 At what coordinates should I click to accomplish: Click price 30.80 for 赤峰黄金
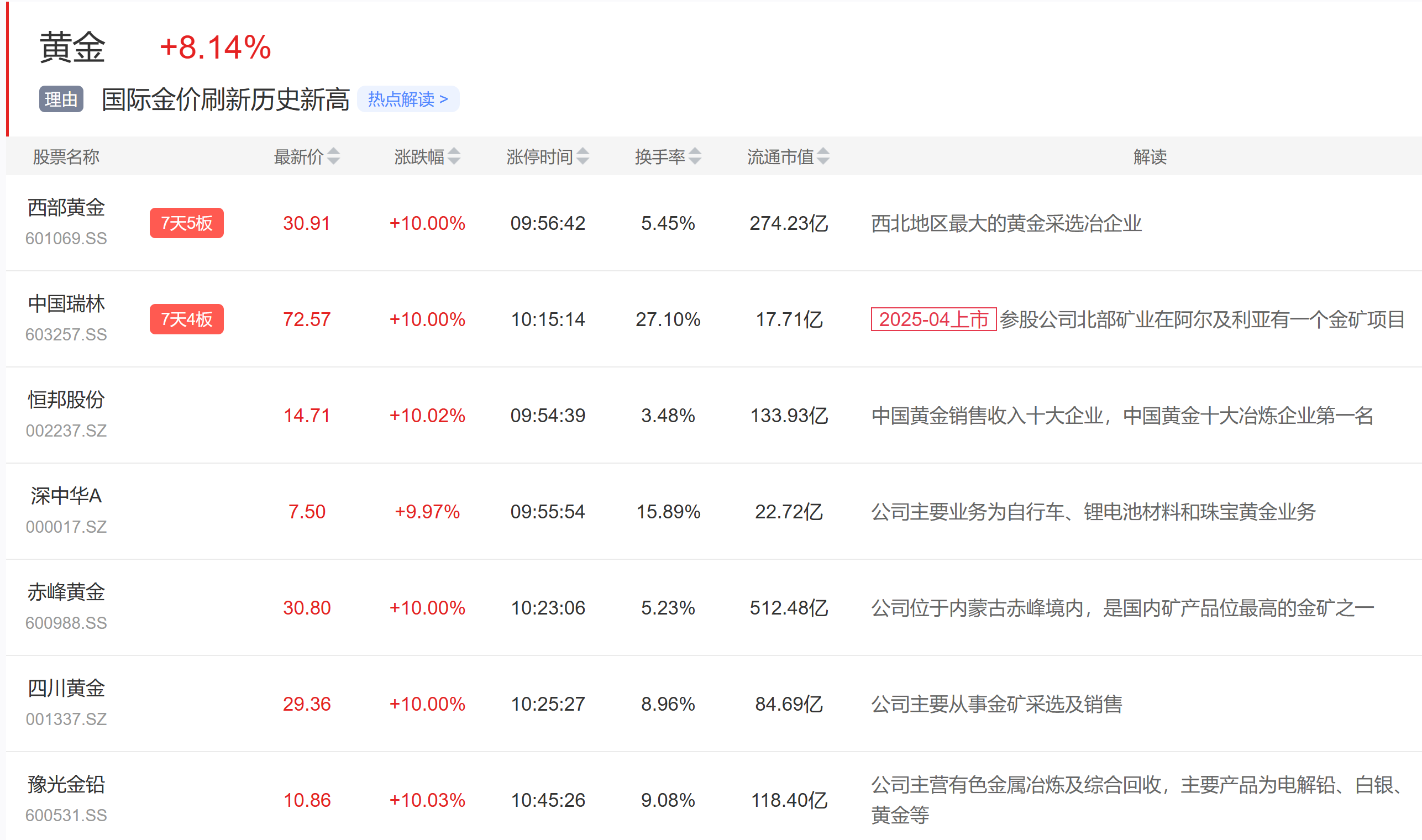[x=307, y=608]
